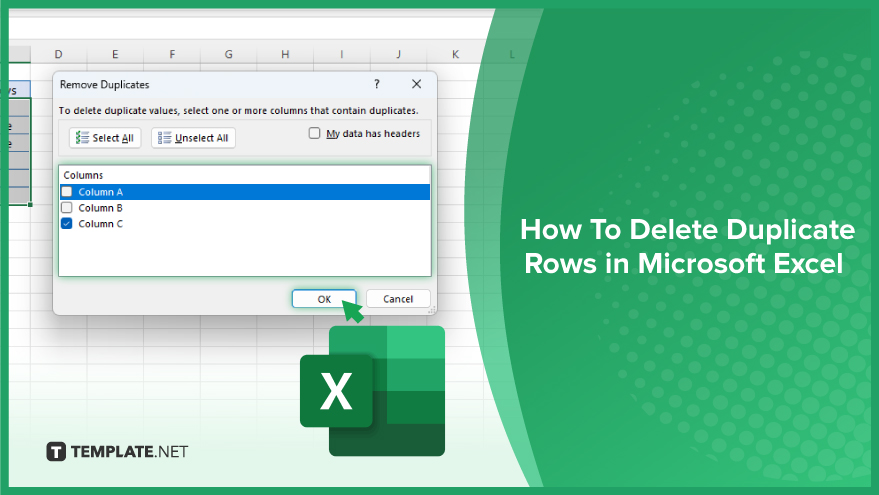Click the Columns list header
Viewport: 879px width, 495px height.
pos(83,175)
